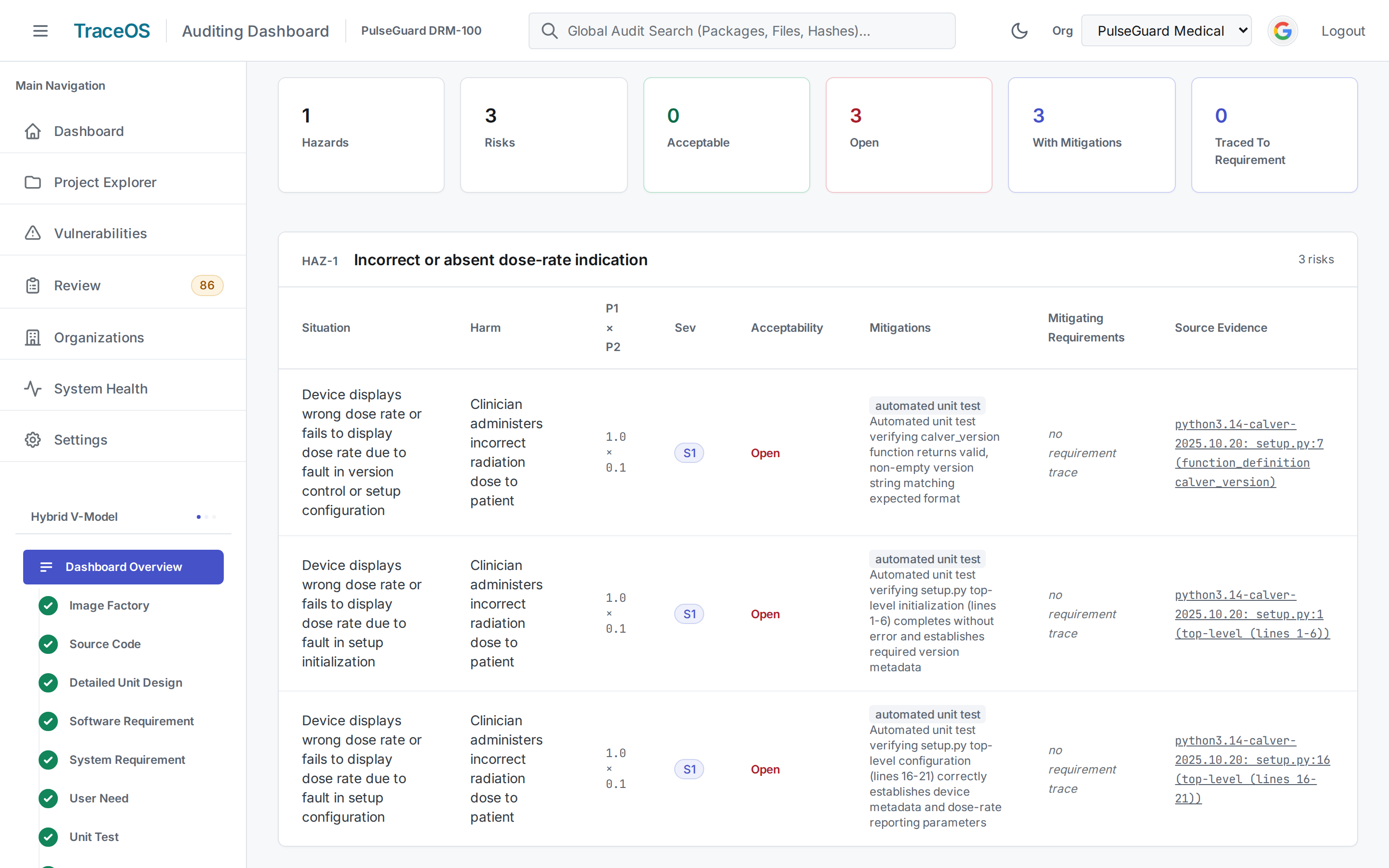This screenshot has height=868, width=1389.
Task: Open setup.py:1 top-level lines 1-6 link
Action: coord(1252,614)
